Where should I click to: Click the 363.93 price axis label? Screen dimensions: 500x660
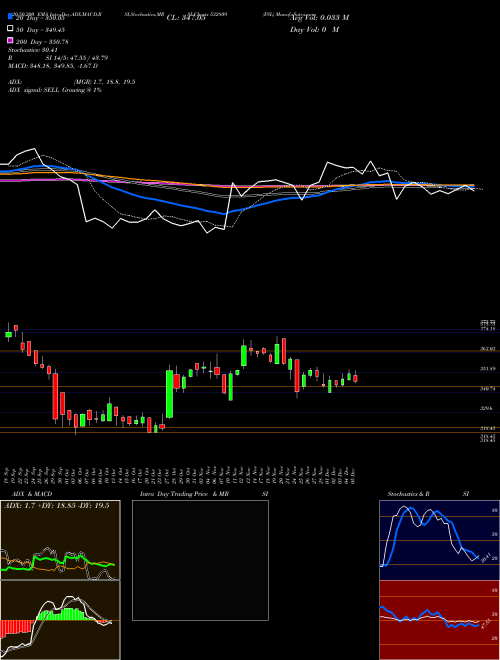pyautogui.click(x=488, y=349)
